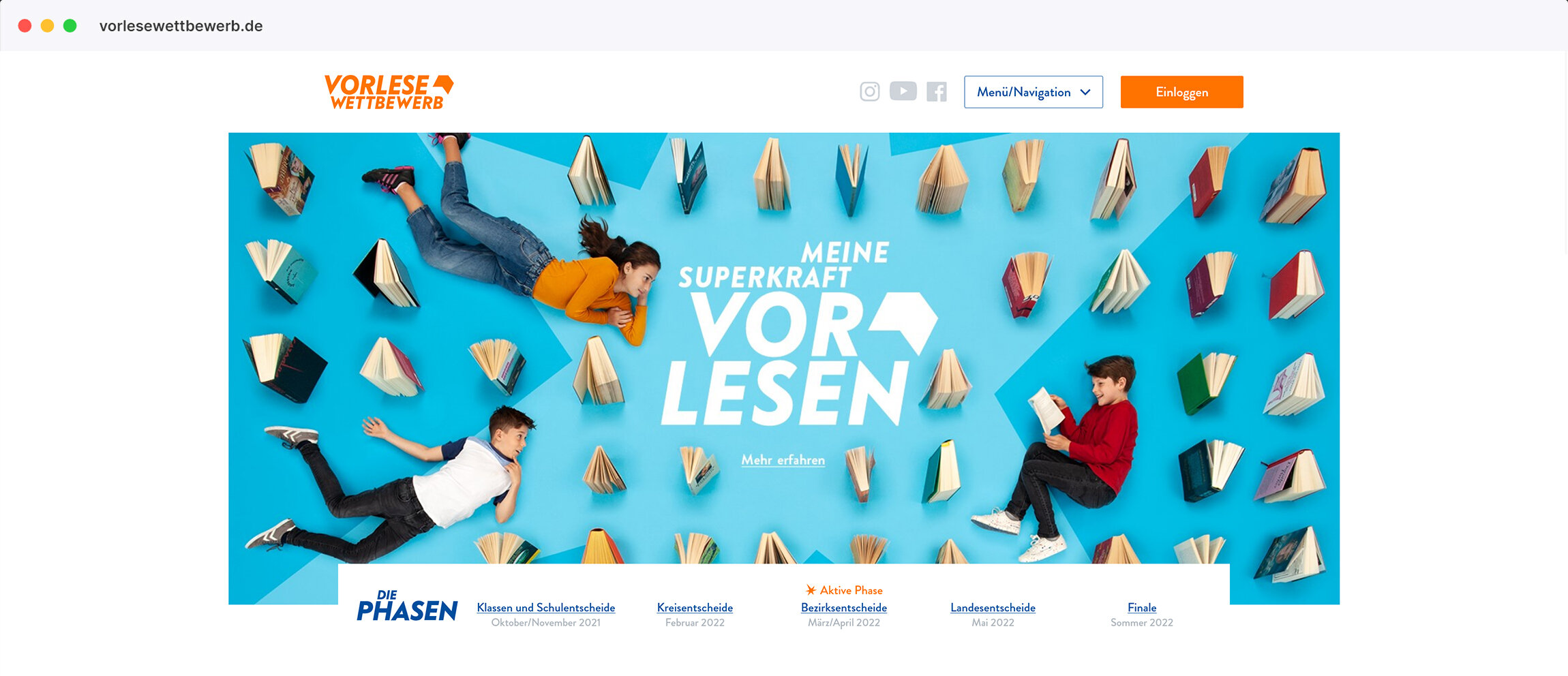Screen dimensions: 1568x676
Task: Select the Bezirksentscheide active phase
Action: 843,607
